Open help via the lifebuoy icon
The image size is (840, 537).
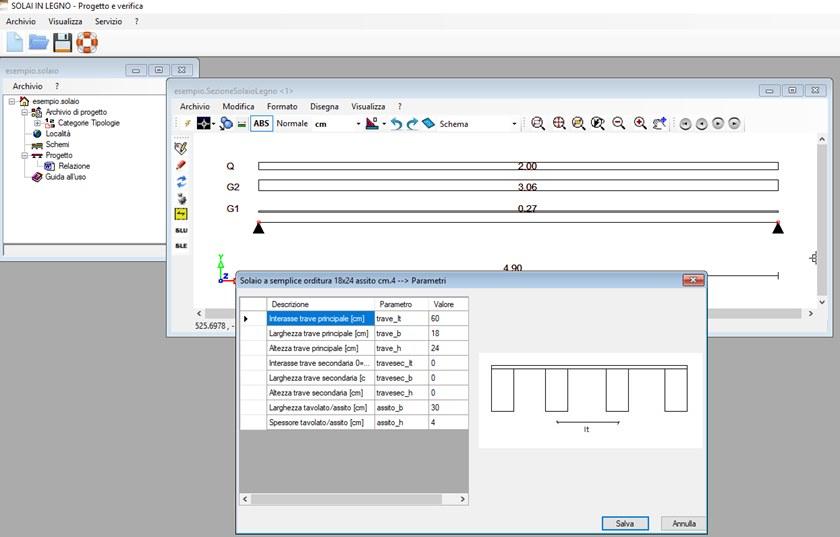[87, 42]
